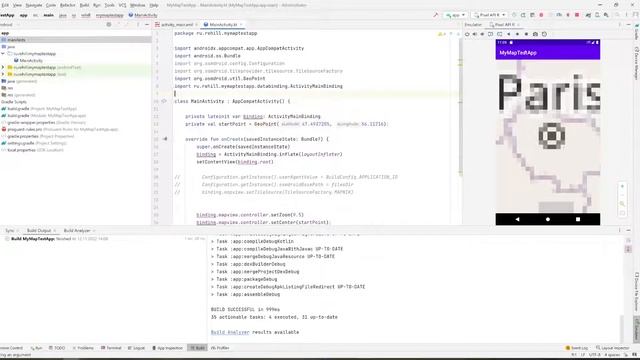
Task: Open the Build Analyzer link
Action: point(230,332)
